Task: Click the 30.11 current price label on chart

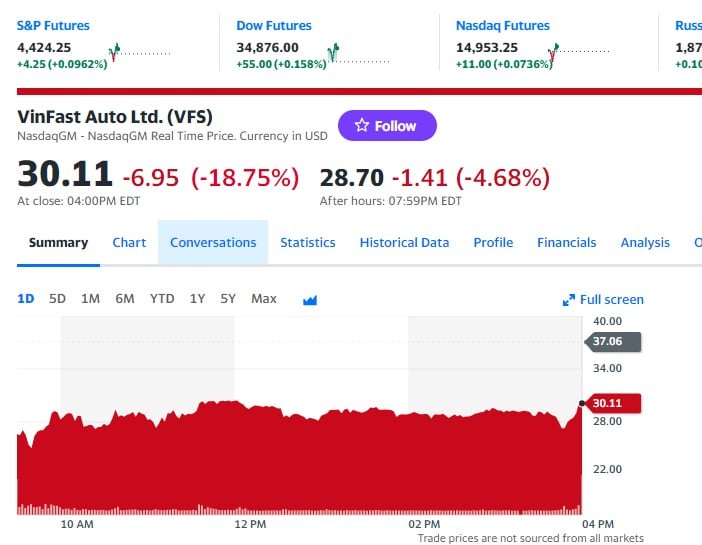Action: 610,404
